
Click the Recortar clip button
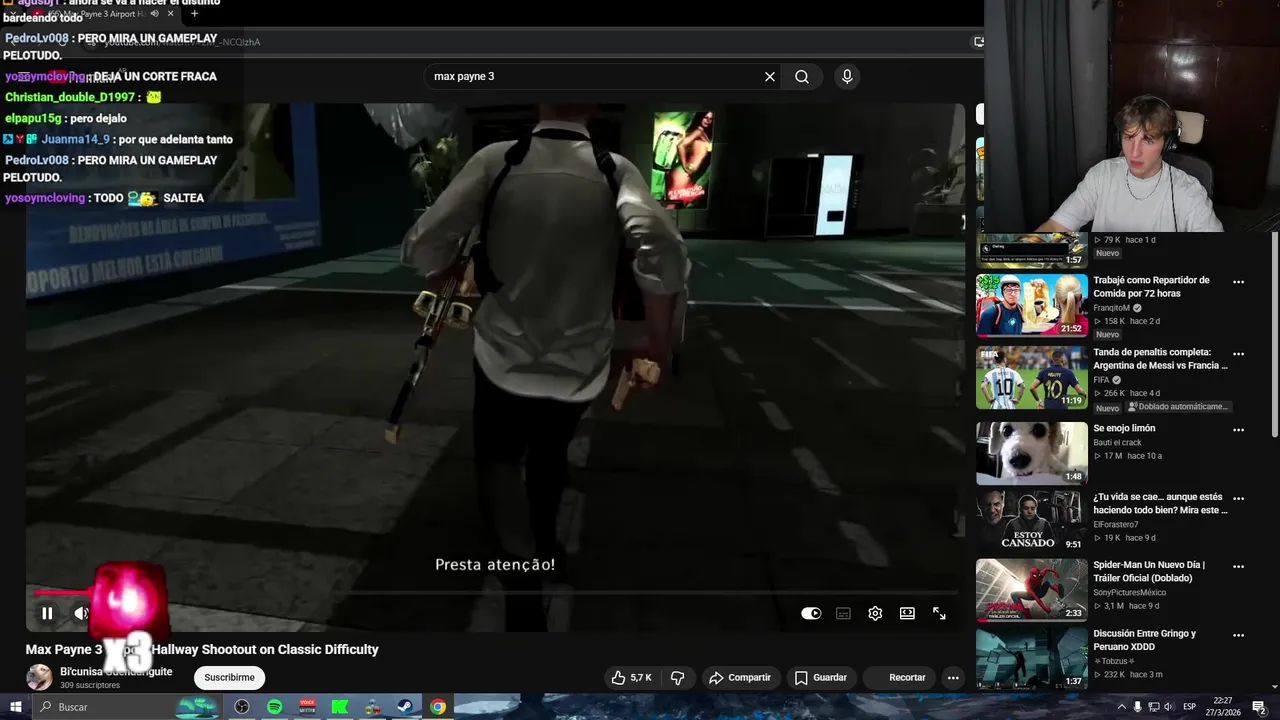click(900, 677)
